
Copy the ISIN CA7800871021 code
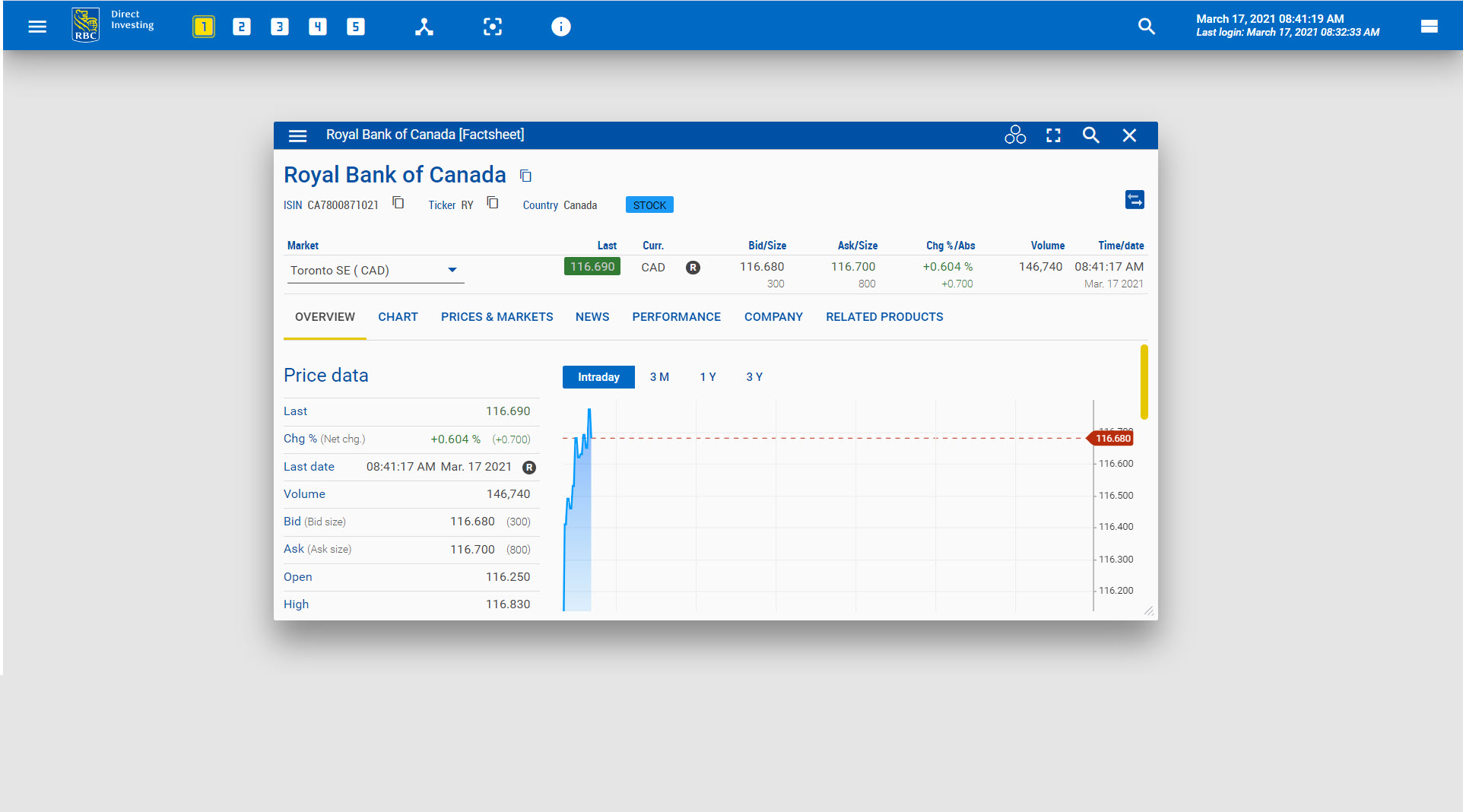(398, 202)
